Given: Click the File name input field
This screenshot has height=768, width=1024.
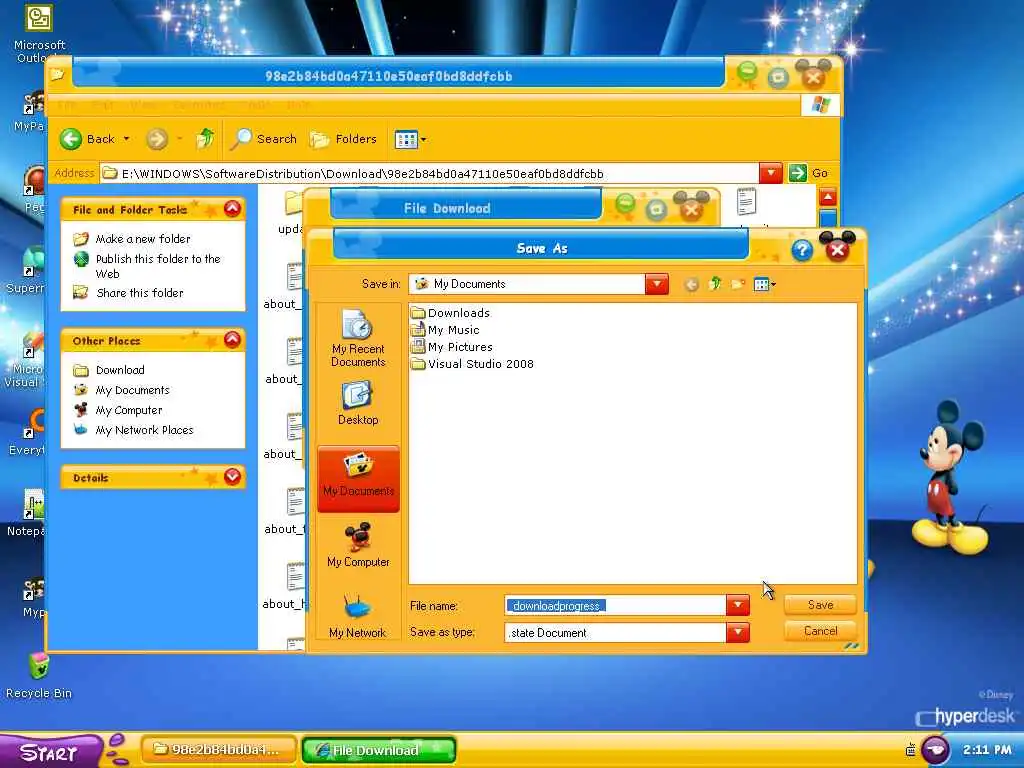Looking at the screenshot, I should (x=615, y=605).
